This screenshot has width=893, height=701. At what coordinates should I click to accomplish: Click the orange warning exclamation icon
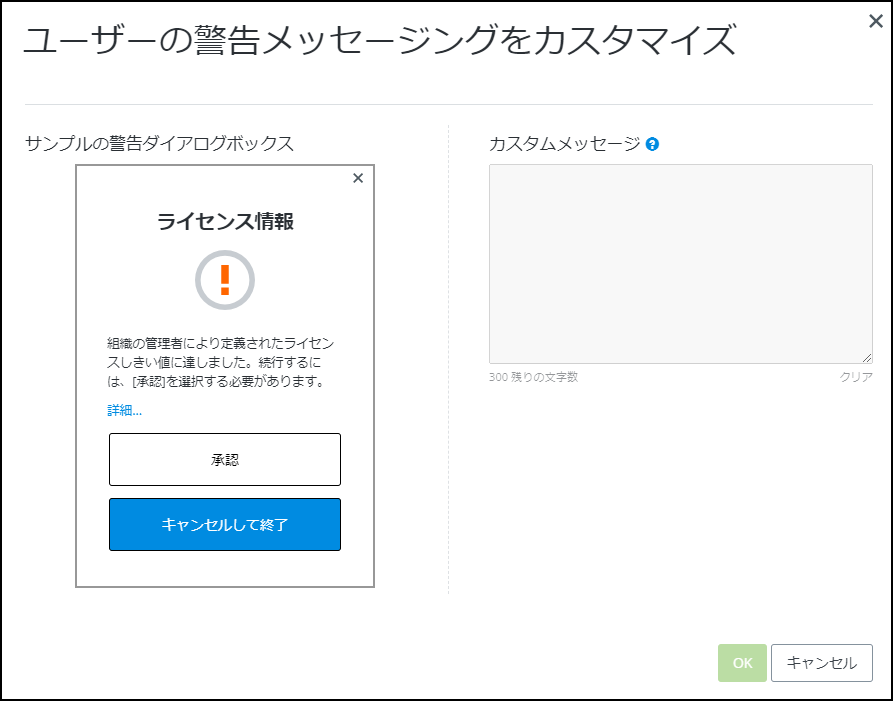pos(225,280)
